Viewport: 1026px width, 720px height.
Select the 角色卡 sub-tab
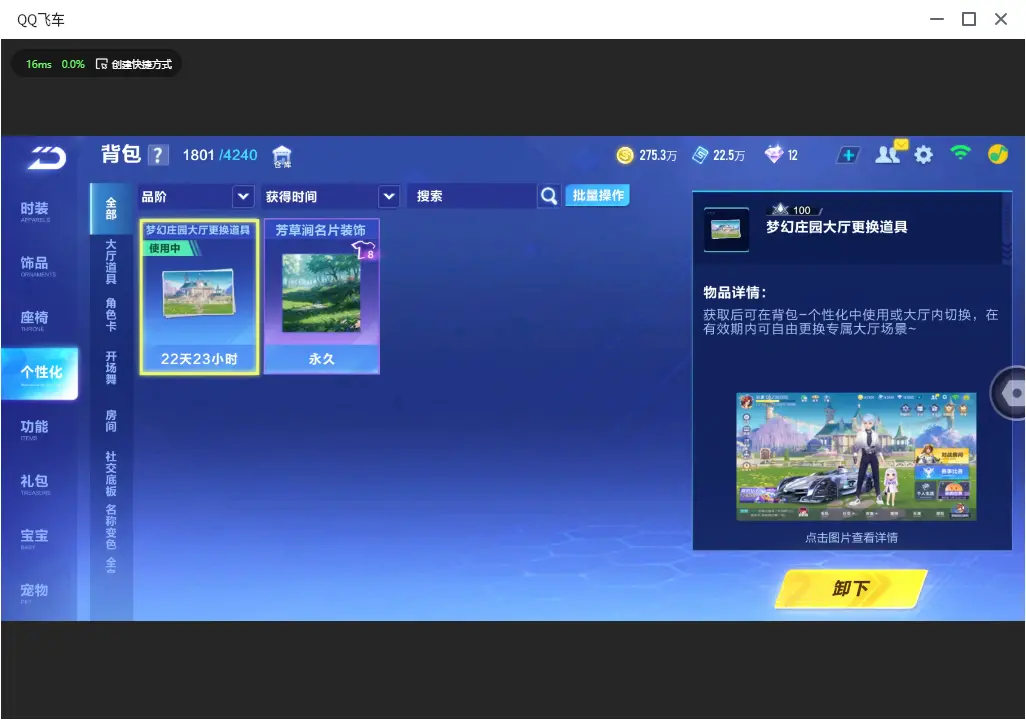pyautogui.click(x=111, y=315)
